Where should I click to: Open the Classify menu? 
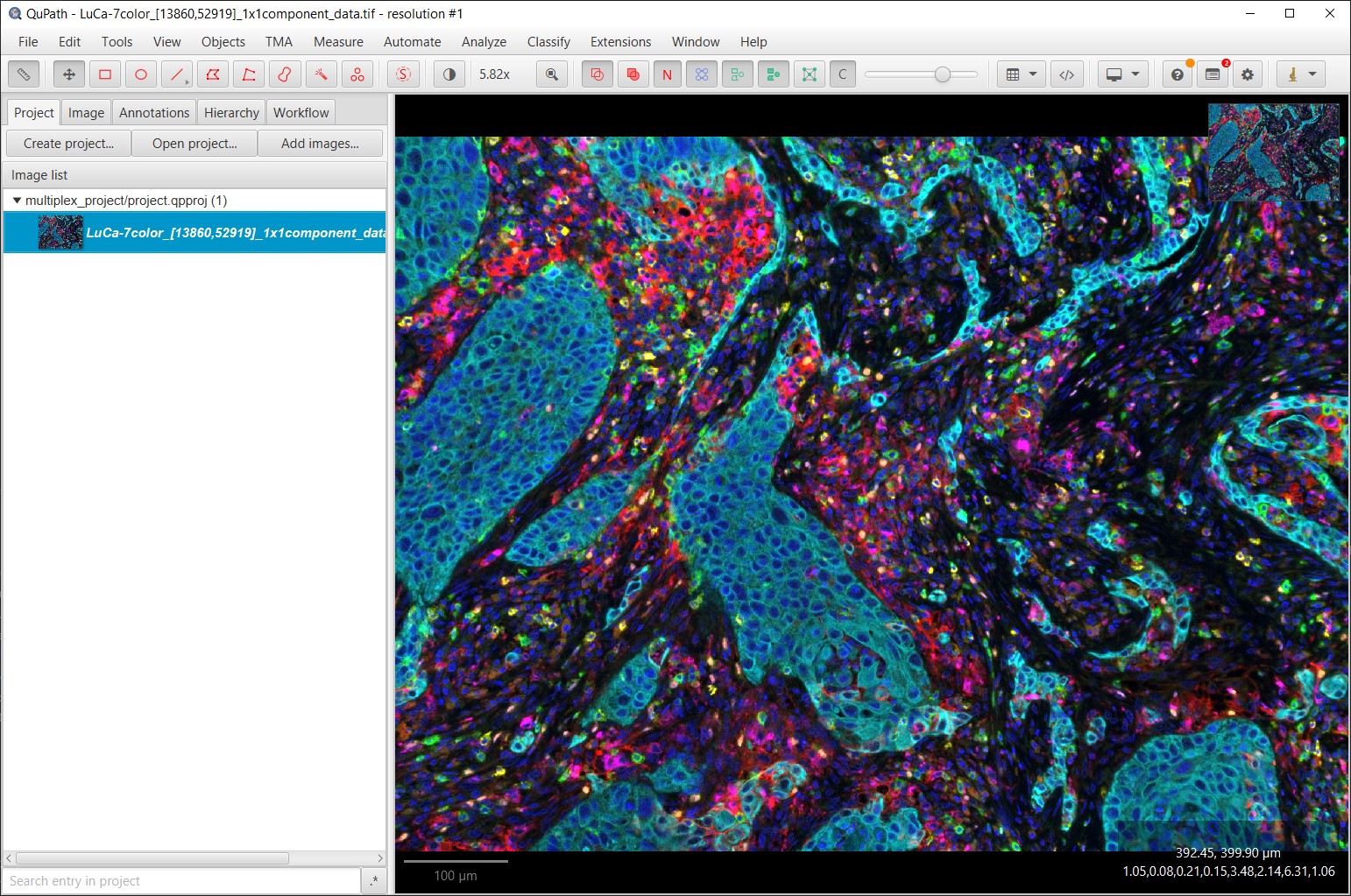pos(548,41)
